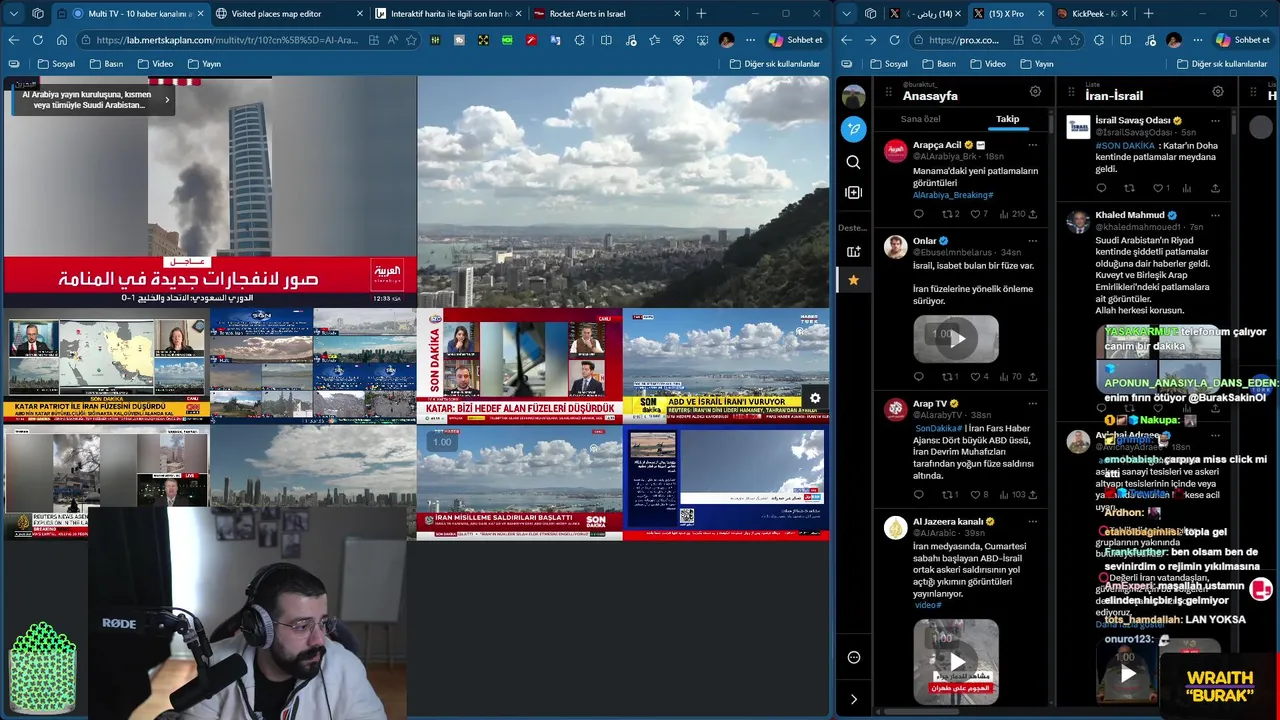The image size is (1280, 720).
Task: Open Arapça Acil profile name
Action: [x=937, y=145]
